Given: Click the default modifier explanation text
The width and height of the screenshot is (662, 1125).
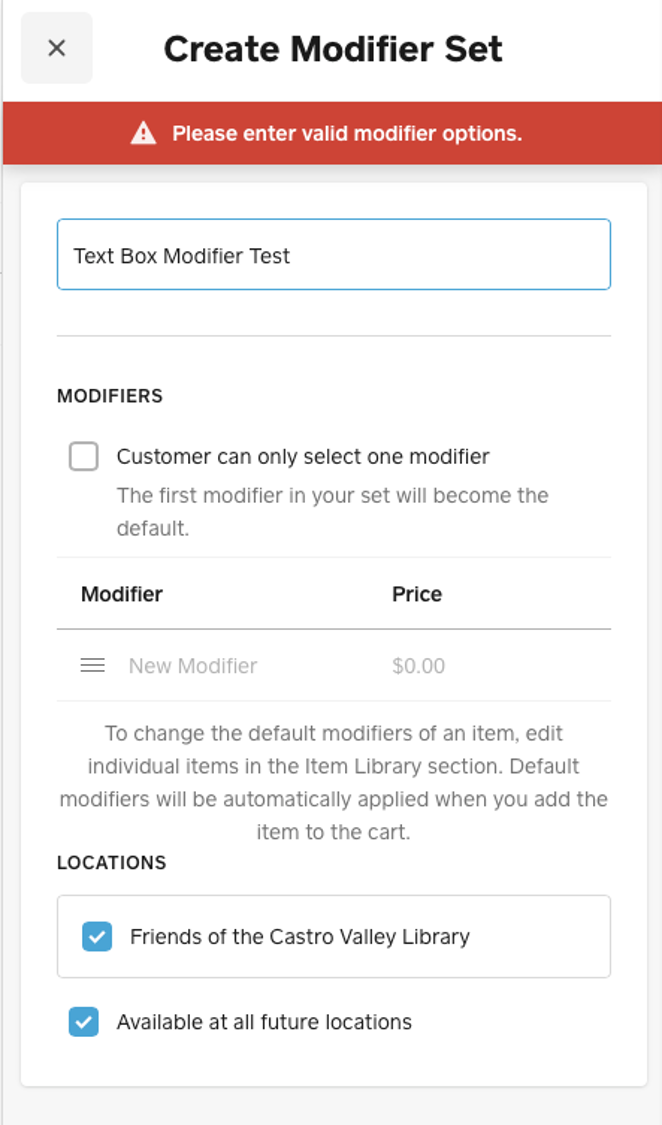Looking at the screenshot, I should pyautogui.click(x=333, y=787).
